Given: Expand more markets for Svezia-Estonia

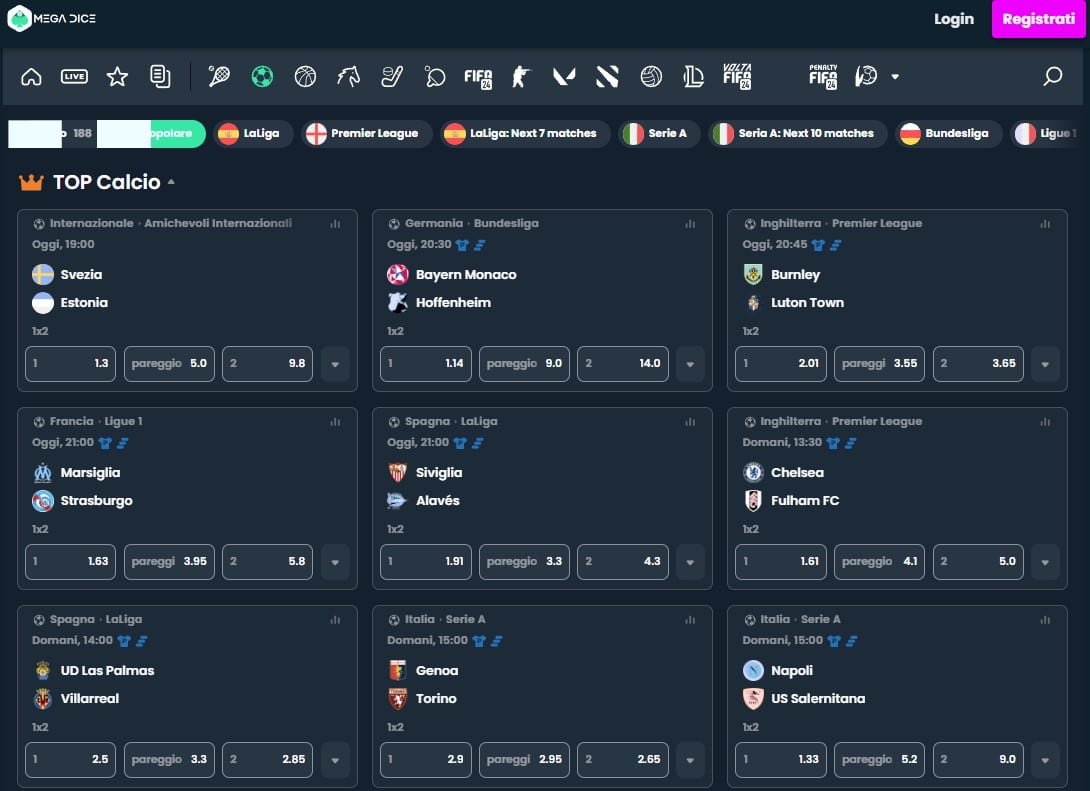Looking at the screenshot, I should (335, 364).
